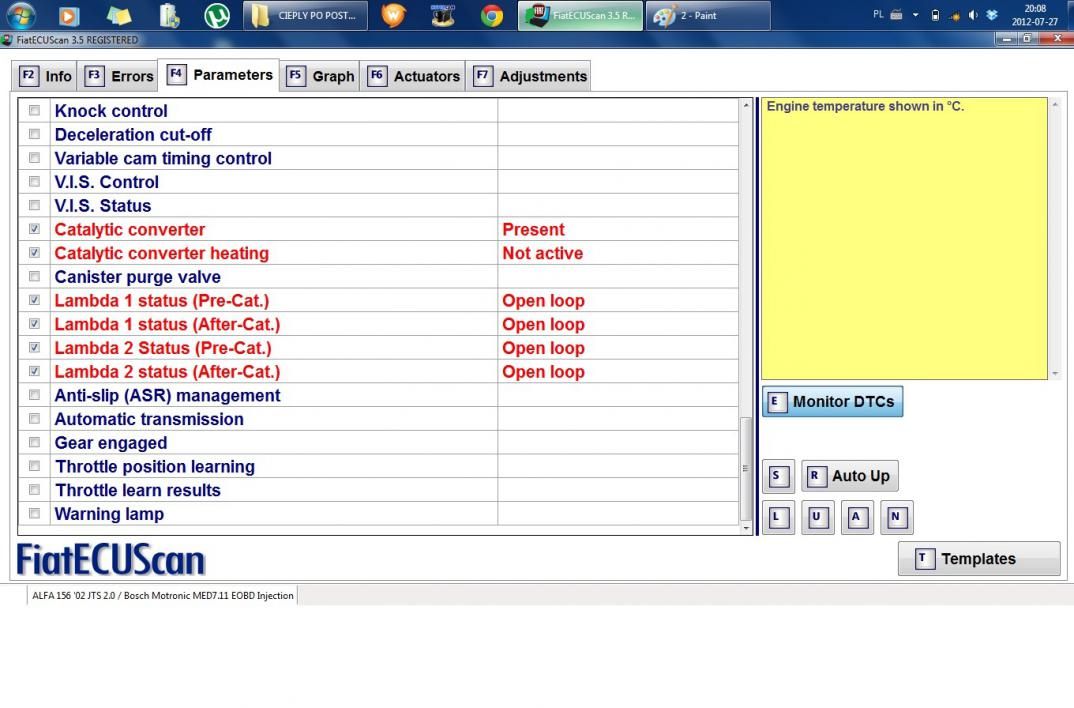
Task: Click the PL language indicator
Action: (878, 14)
